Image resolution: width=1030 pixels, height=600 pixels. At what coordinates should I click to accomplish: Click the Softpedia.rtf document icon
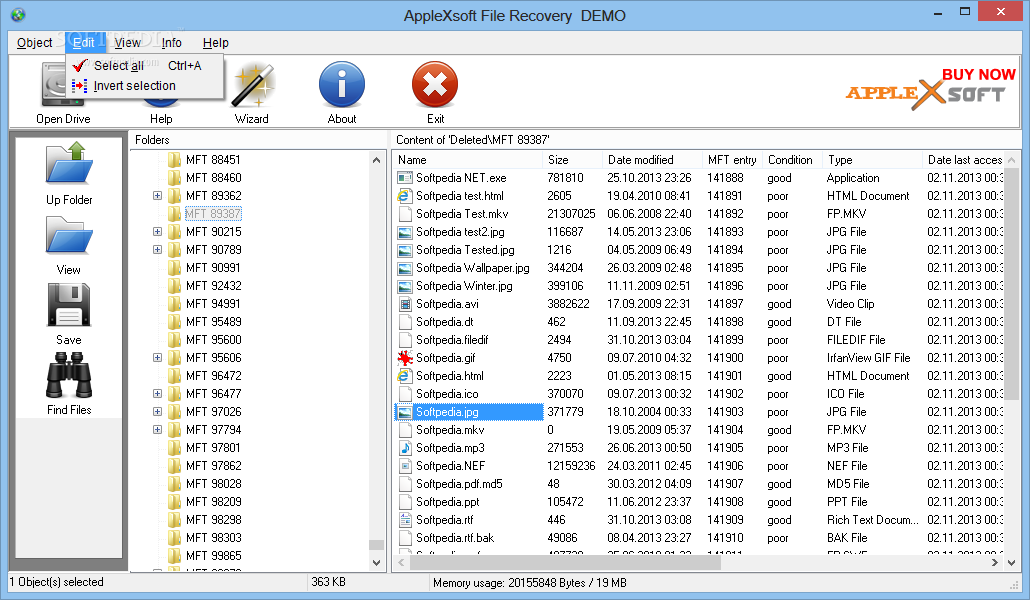click(x=405, y=520)
